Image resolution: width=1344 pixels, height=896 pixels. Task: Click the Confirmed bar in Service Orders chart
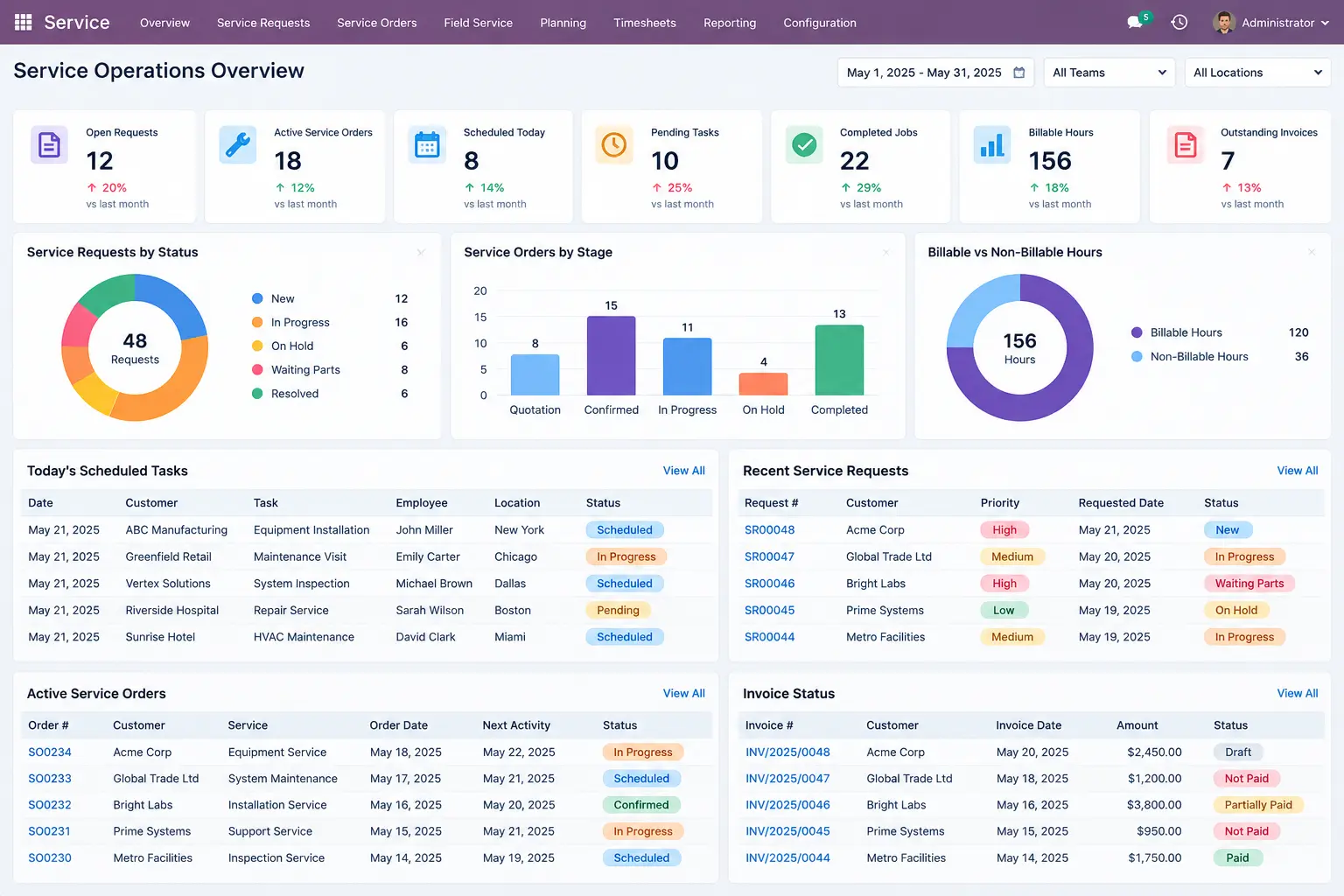coord(612,355)
